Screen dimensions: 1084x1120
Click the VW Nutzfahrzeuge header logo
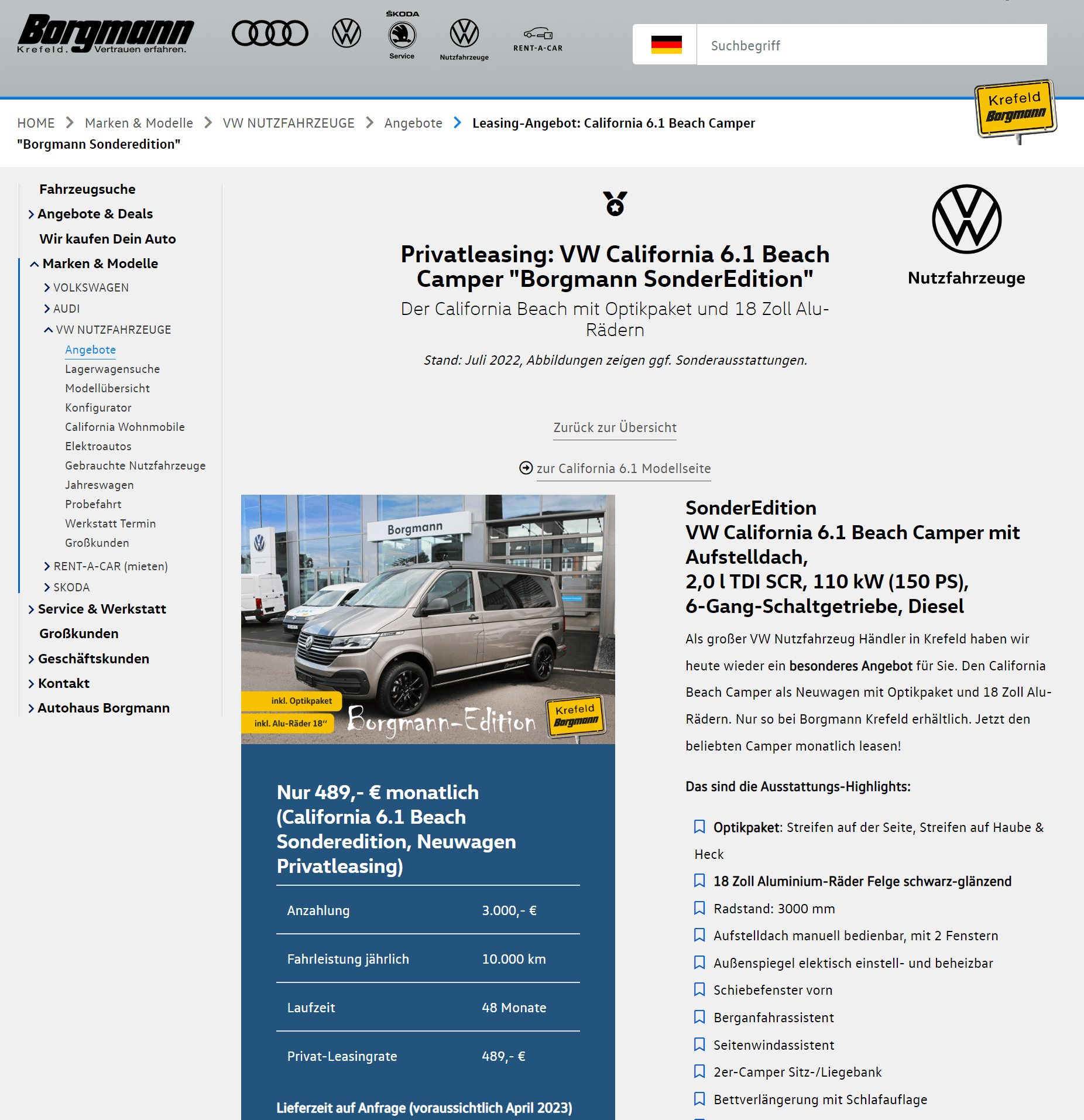(464, 39)
